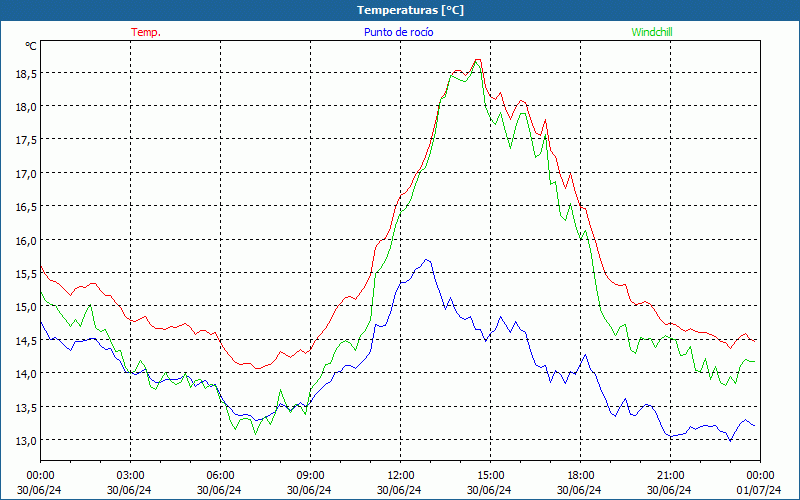800x500 pixels.
Task: Select the red 'Temp.' legend label
Action: pos(146,32)
